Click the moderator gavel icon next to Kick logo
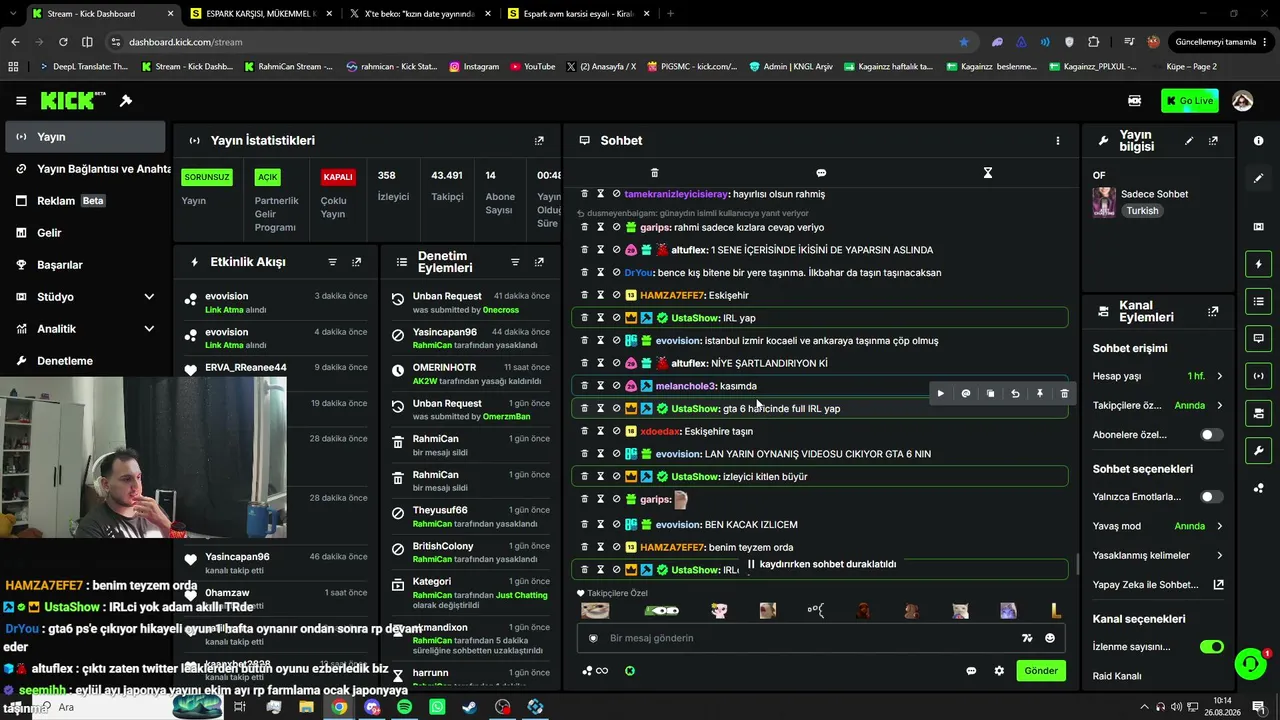The width and height of the screenshot is (1280, 720). [126, 101]
